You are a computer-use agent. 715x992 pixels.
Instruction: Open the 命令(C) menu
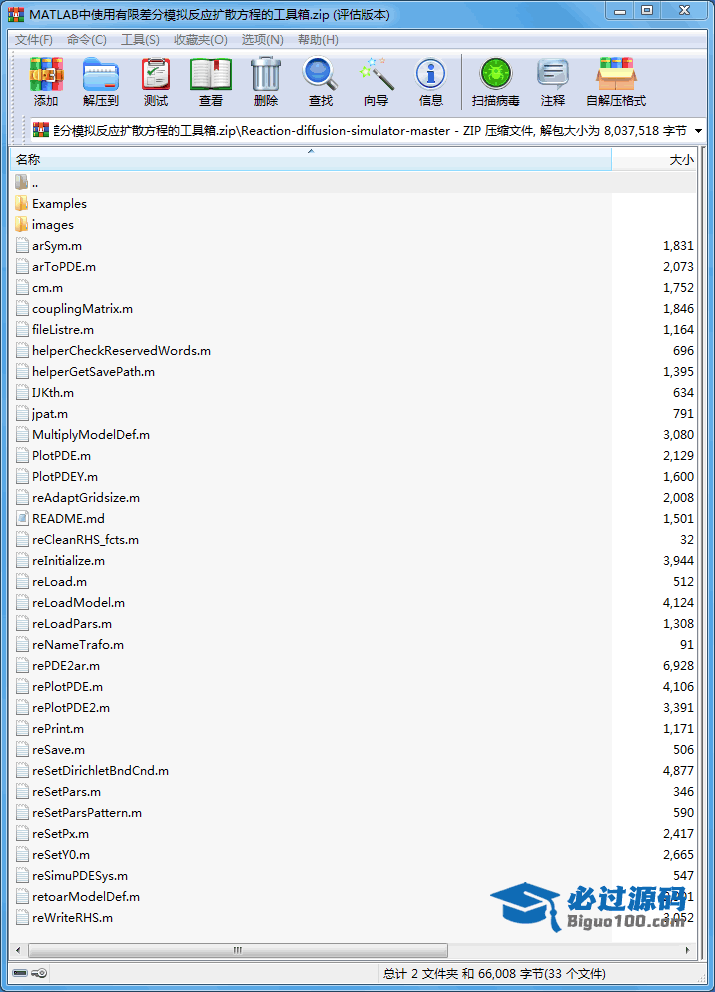pyautogui.click(x=87, y=40)
